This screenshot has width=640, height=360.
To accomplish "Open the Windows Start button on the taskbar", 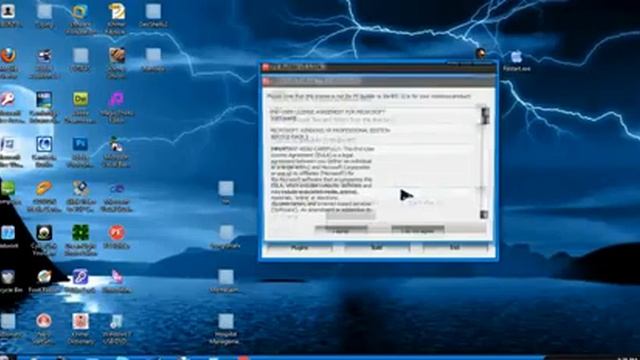I will 7,357.
